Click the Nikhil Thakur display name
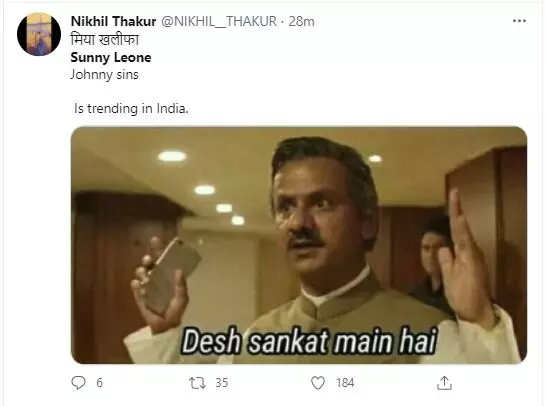The height and width of the screenshot is (406, 546). tap(113, 21)
